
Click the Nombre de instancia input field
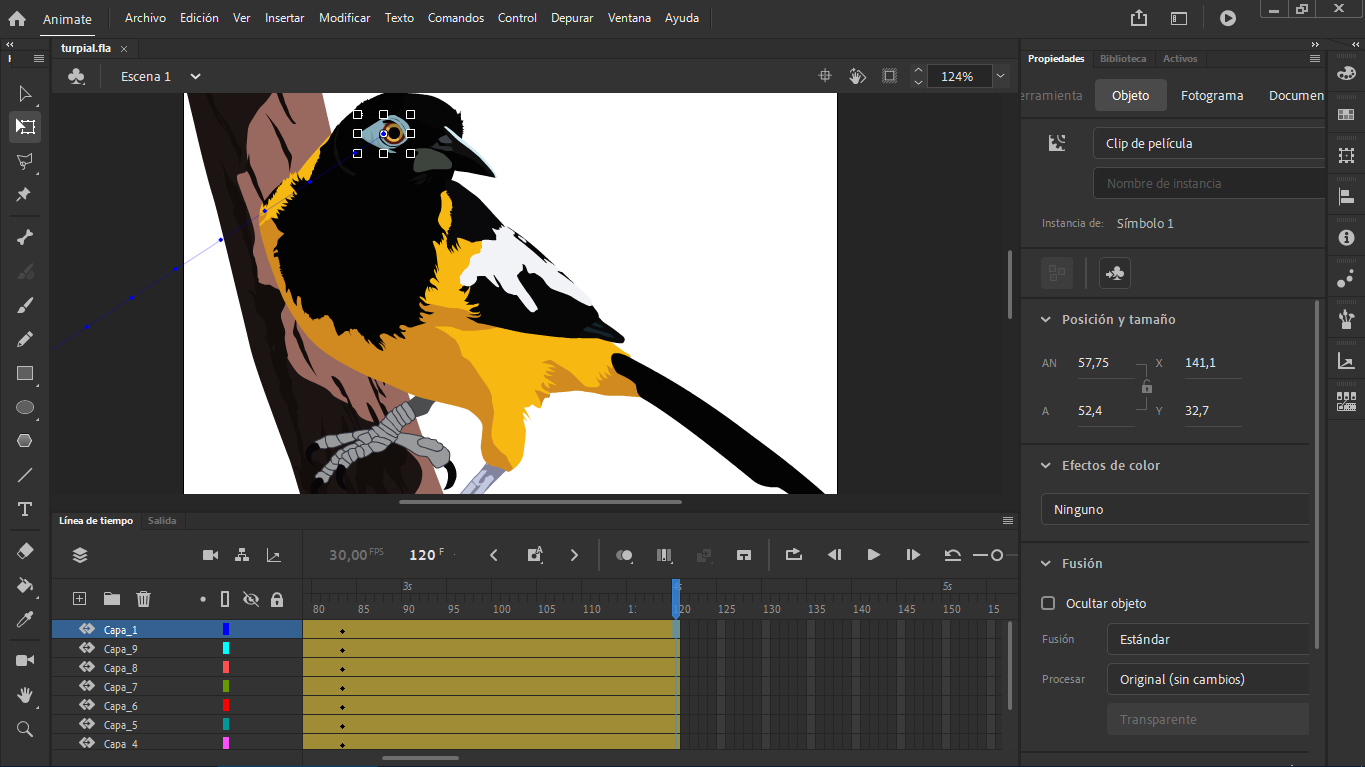(1210, 183)
